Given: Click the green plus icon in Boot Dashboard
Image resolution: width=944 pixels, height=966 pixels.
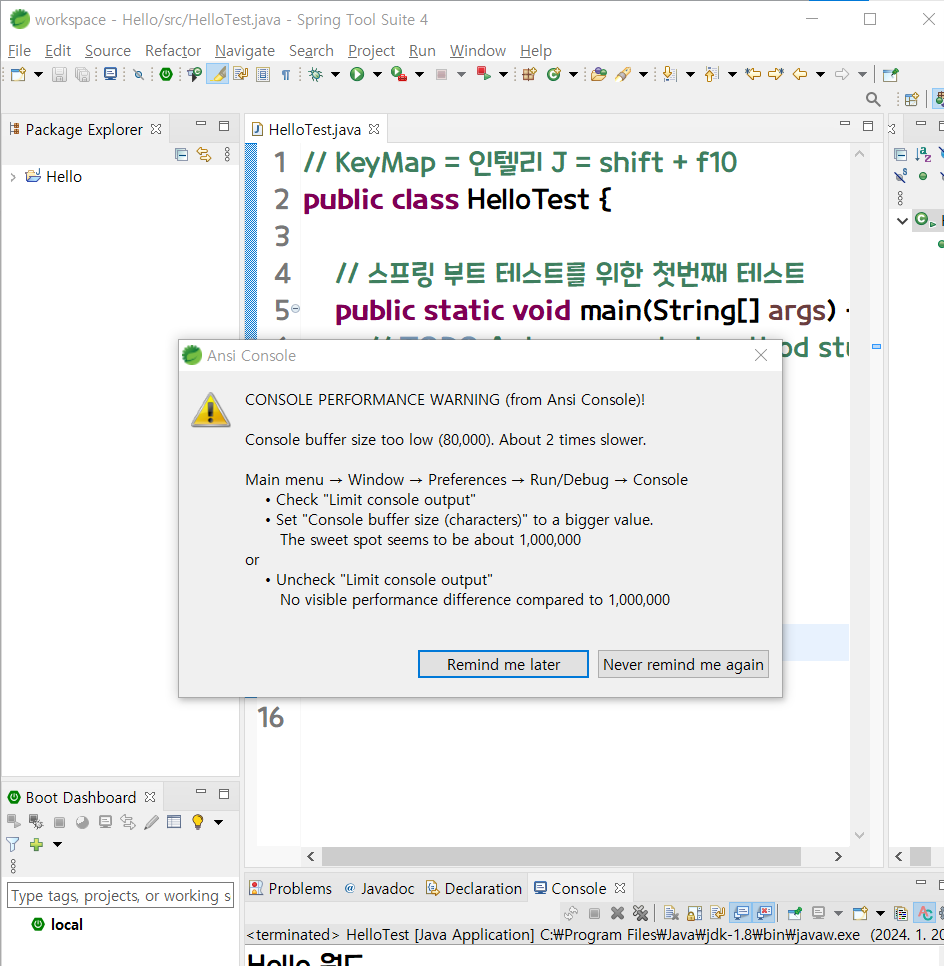Looking at the screenshot, I should (36, 844).
